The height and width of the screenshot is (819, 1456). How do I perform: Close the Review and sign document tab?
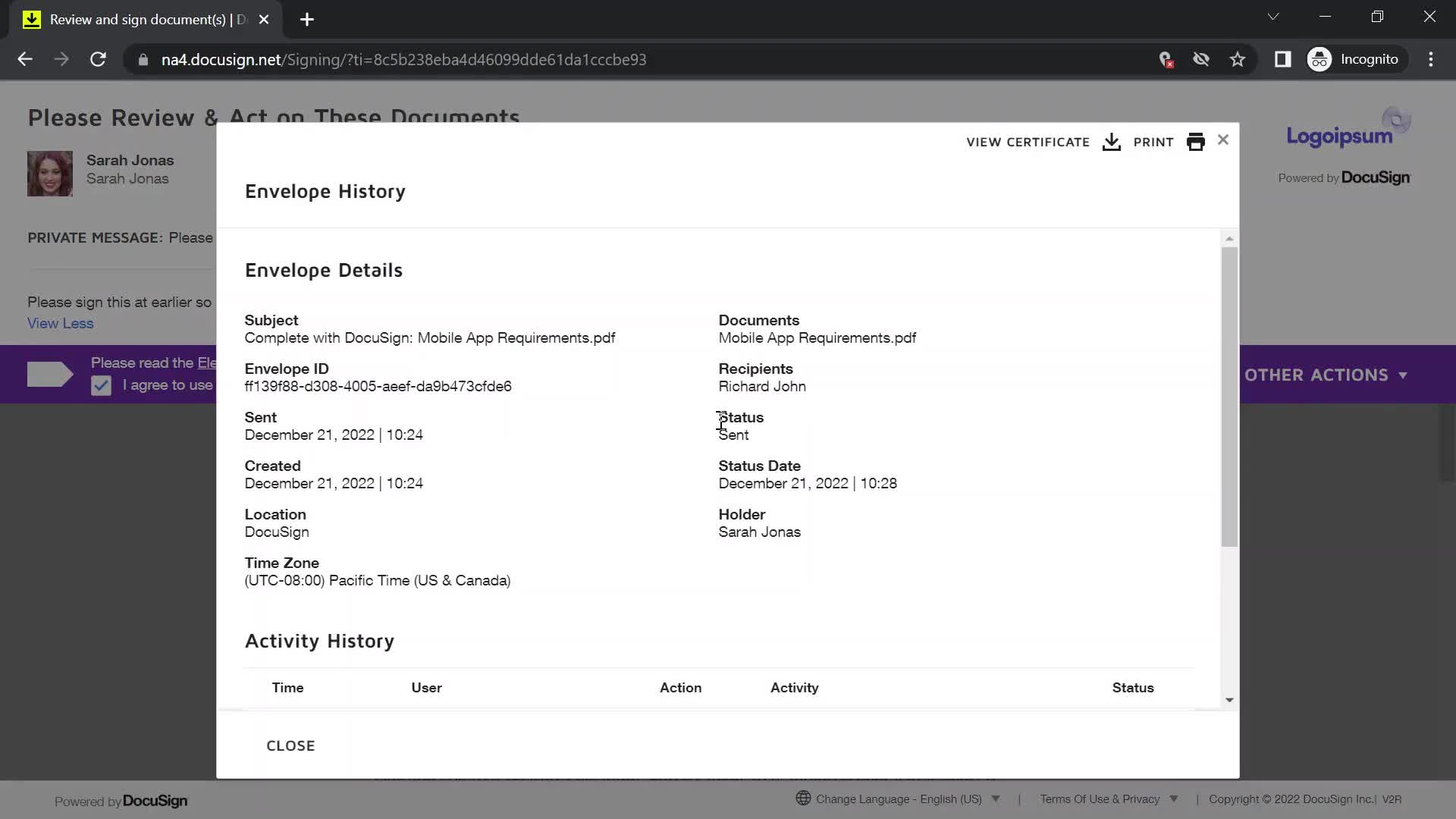264,20
